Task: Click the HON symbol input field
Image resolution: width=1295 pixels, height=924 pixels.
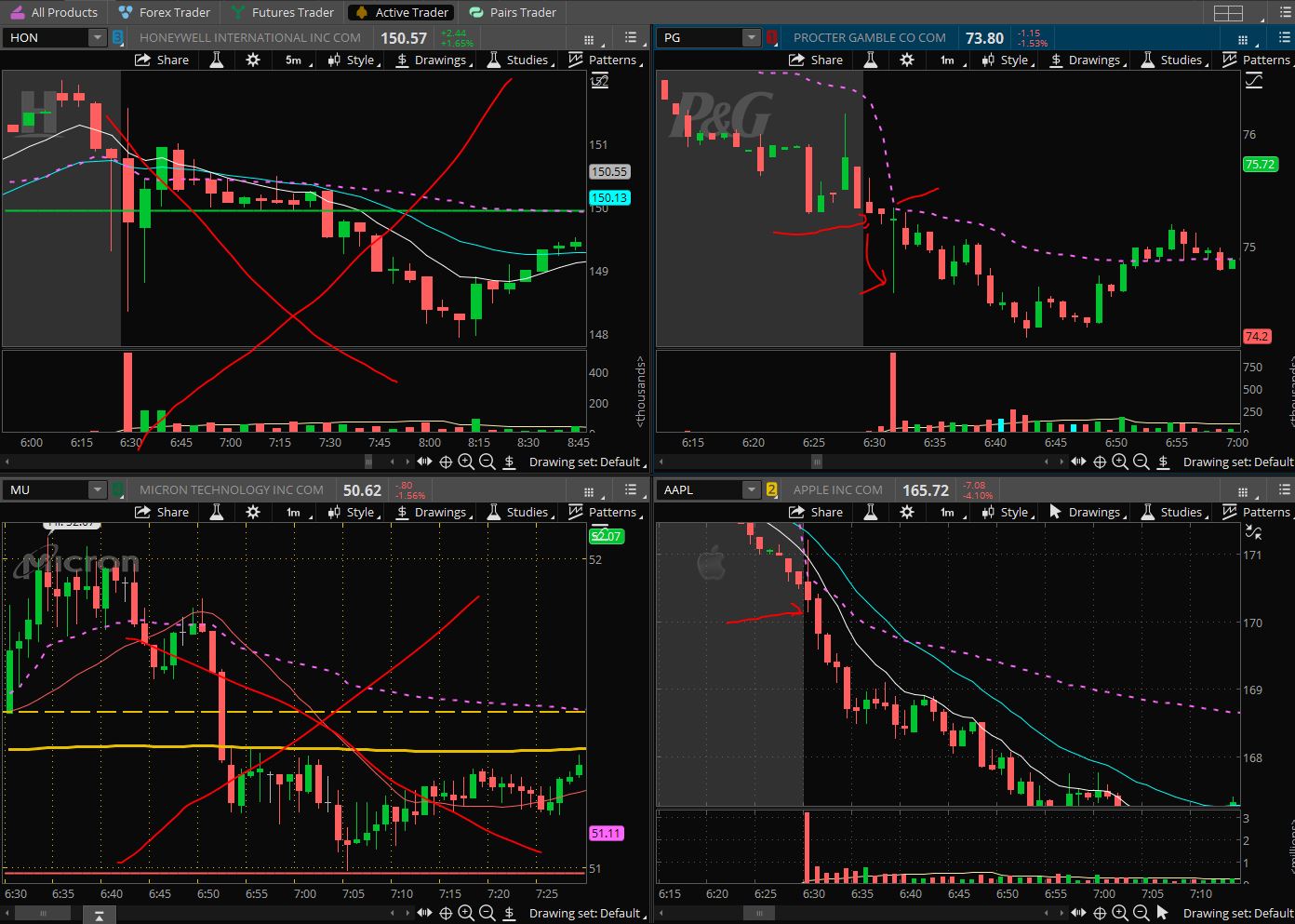Action: tap(47, 38)
